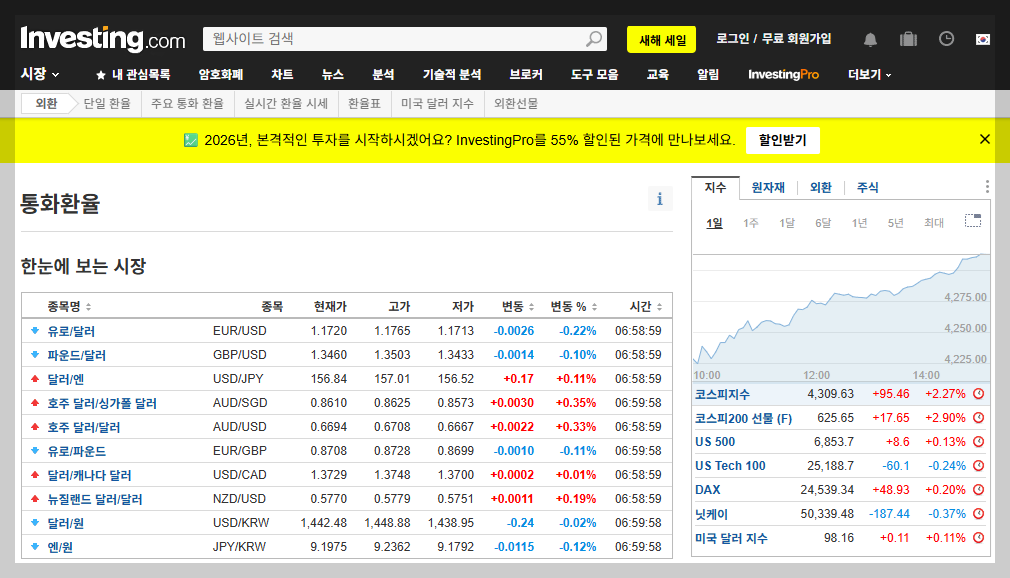Click the search magnifier icon
Screen dimensions: 1010x578
coord(594,38)
